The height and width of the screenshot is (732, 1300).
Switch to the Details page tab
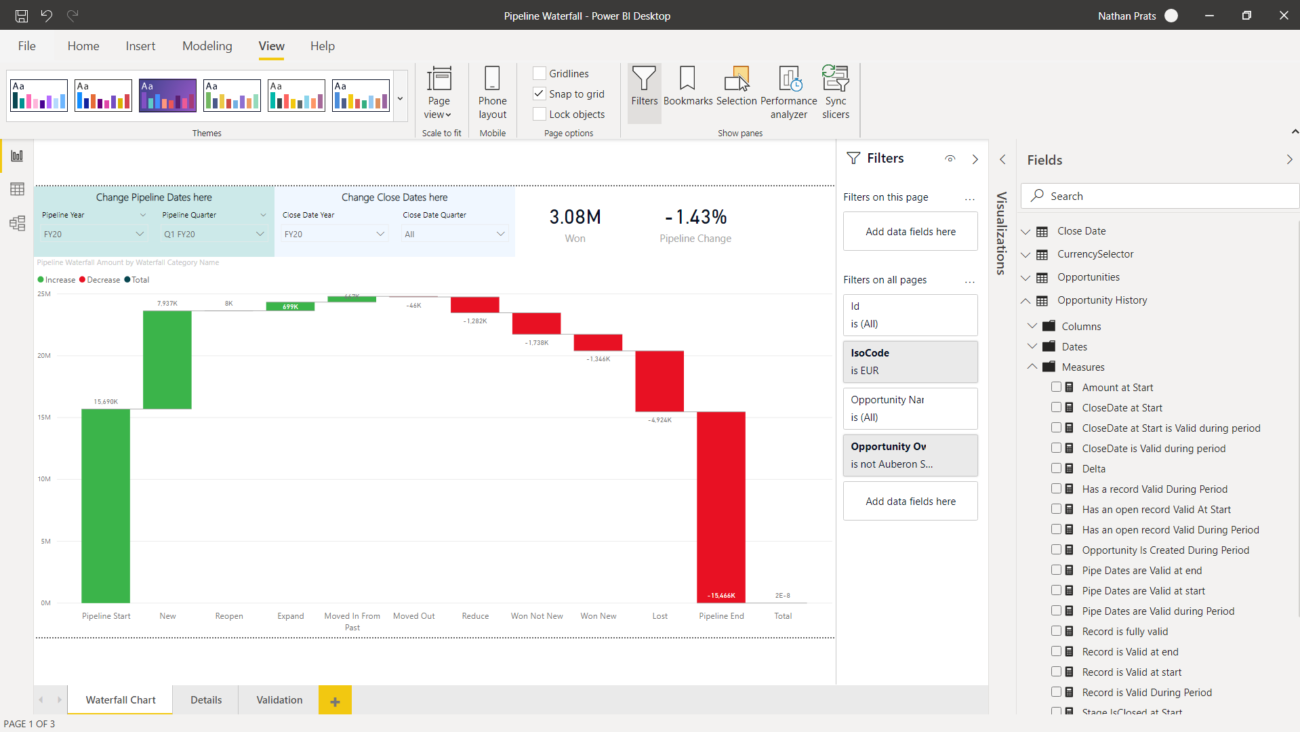[x=206, y=700]
